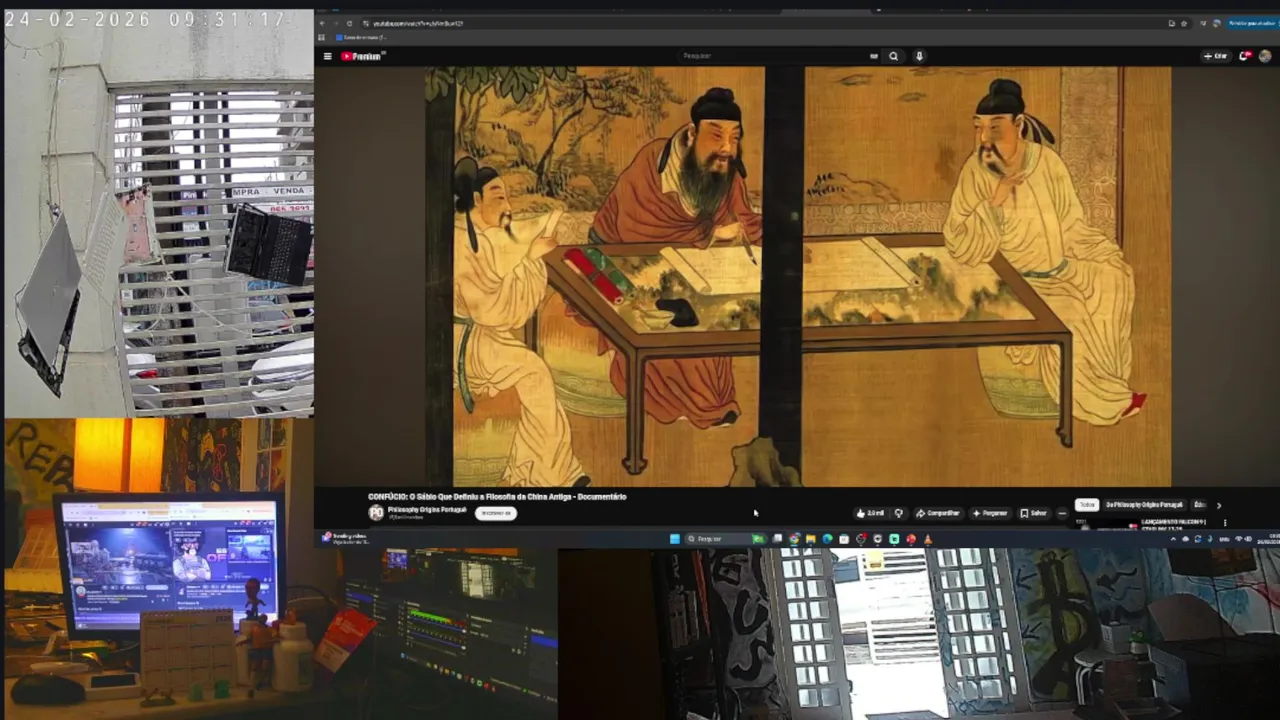The width and height of the screenshot is (1280, 720).
Task: Open the Trending vídeos taskbar widget
Action: [344, 538]
